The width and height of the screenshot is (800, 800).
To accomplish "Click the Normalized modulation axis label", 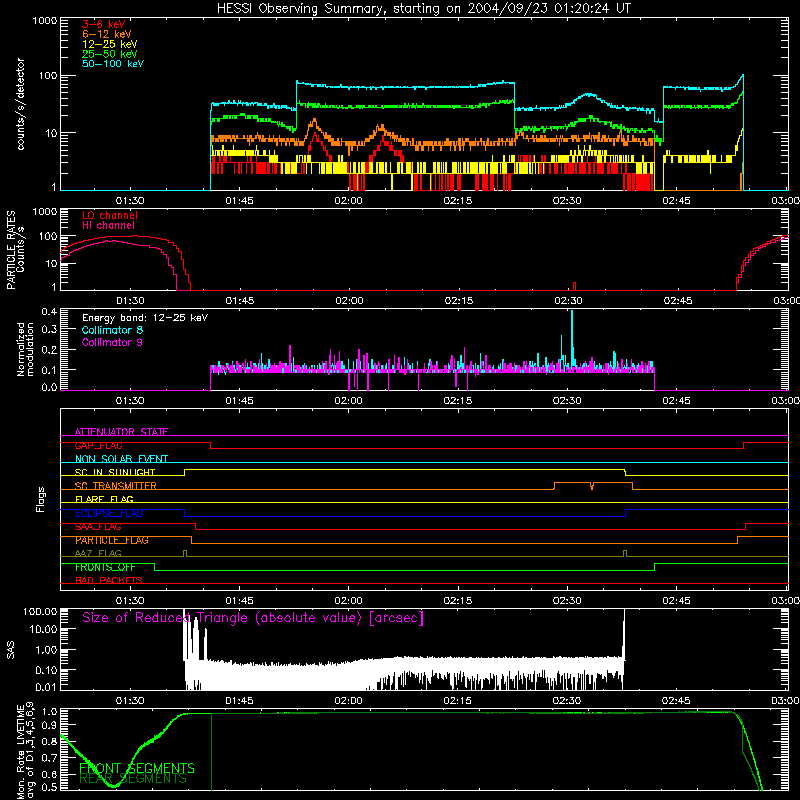I will pos(24,349).
